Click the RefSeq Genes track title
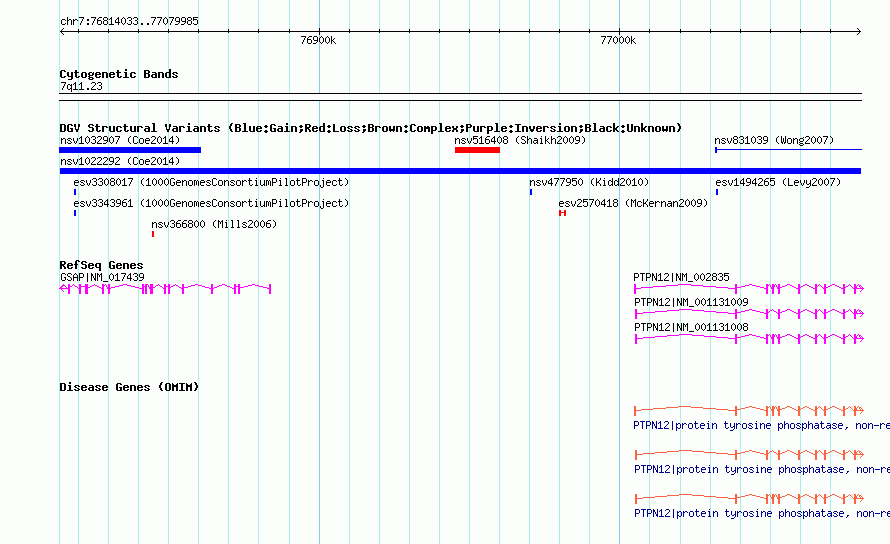 tap(101, 265)
